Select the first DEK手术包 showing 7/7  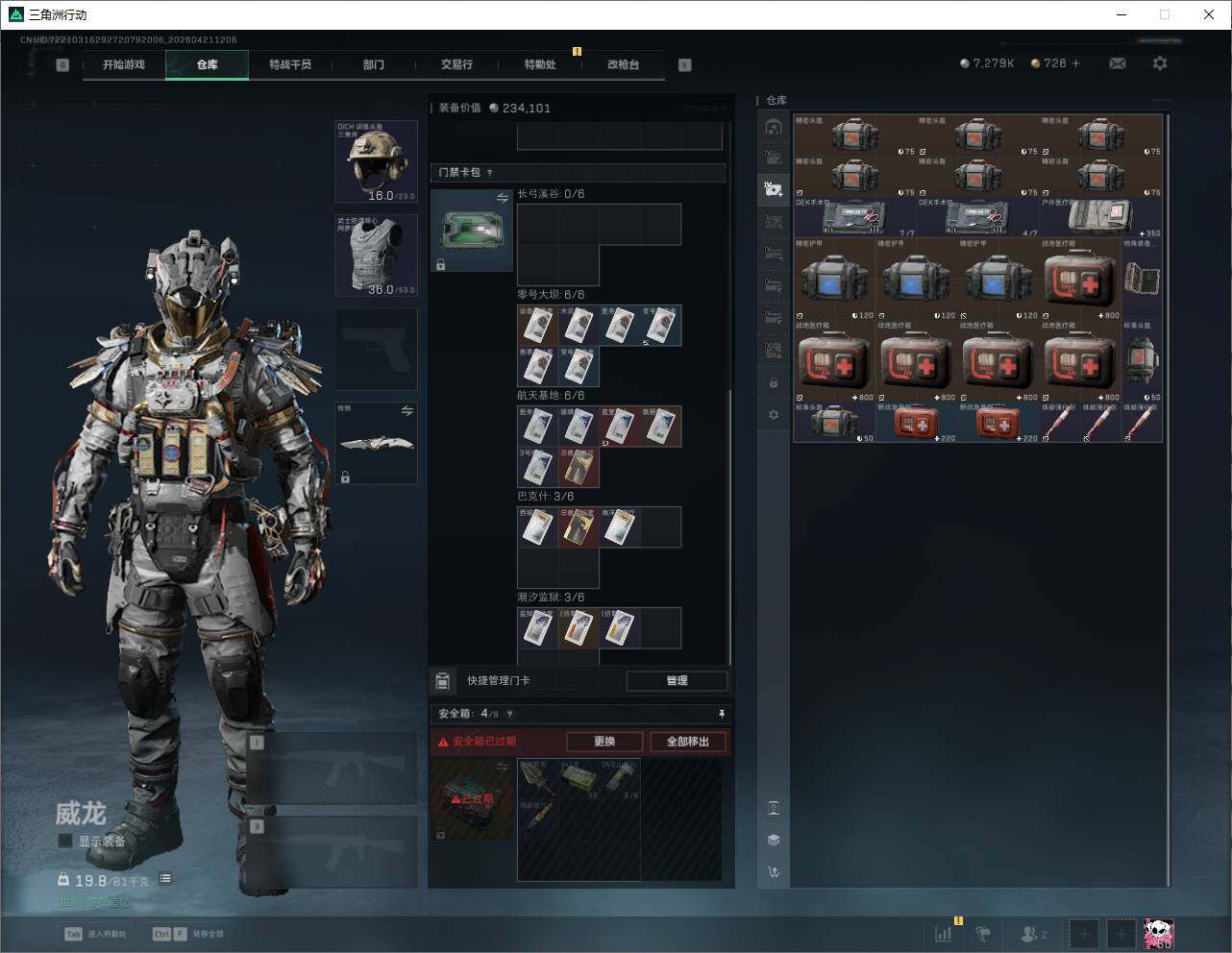(855, 217)
